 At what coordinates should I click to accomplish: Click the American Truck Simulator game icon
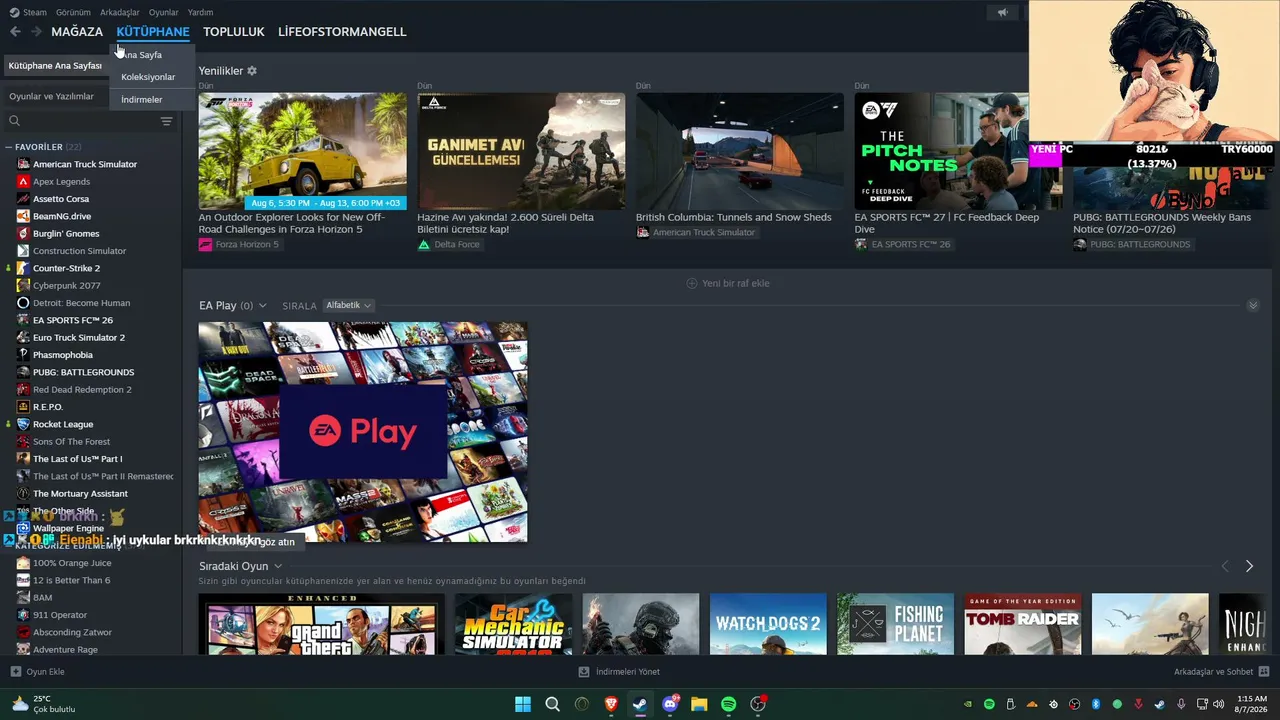pyautogui.click(x=23, y=164)
